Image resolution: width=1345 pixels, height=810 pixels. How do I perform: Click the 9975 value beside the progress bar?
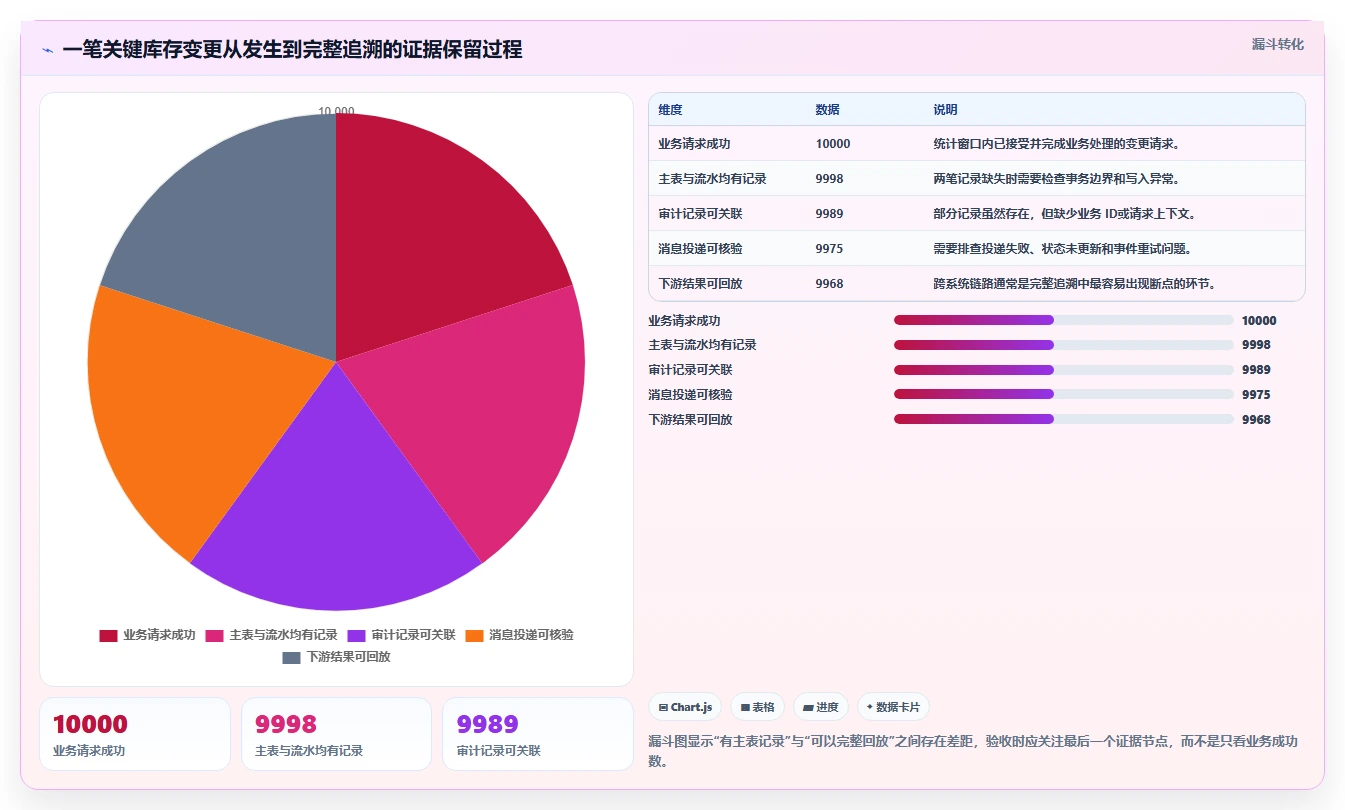click(x=1256, y=395)
